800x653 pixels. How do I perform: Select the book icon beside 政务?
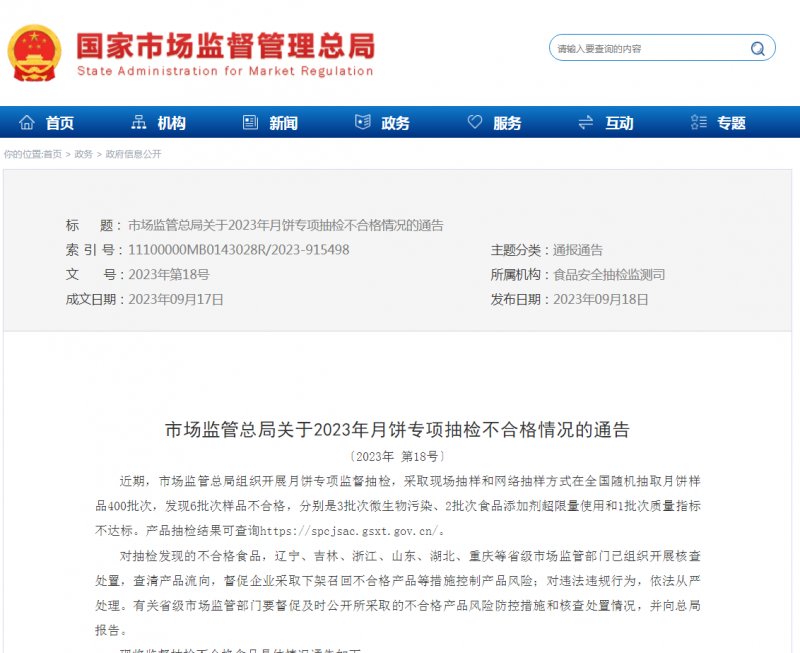(x=362, y=121)
